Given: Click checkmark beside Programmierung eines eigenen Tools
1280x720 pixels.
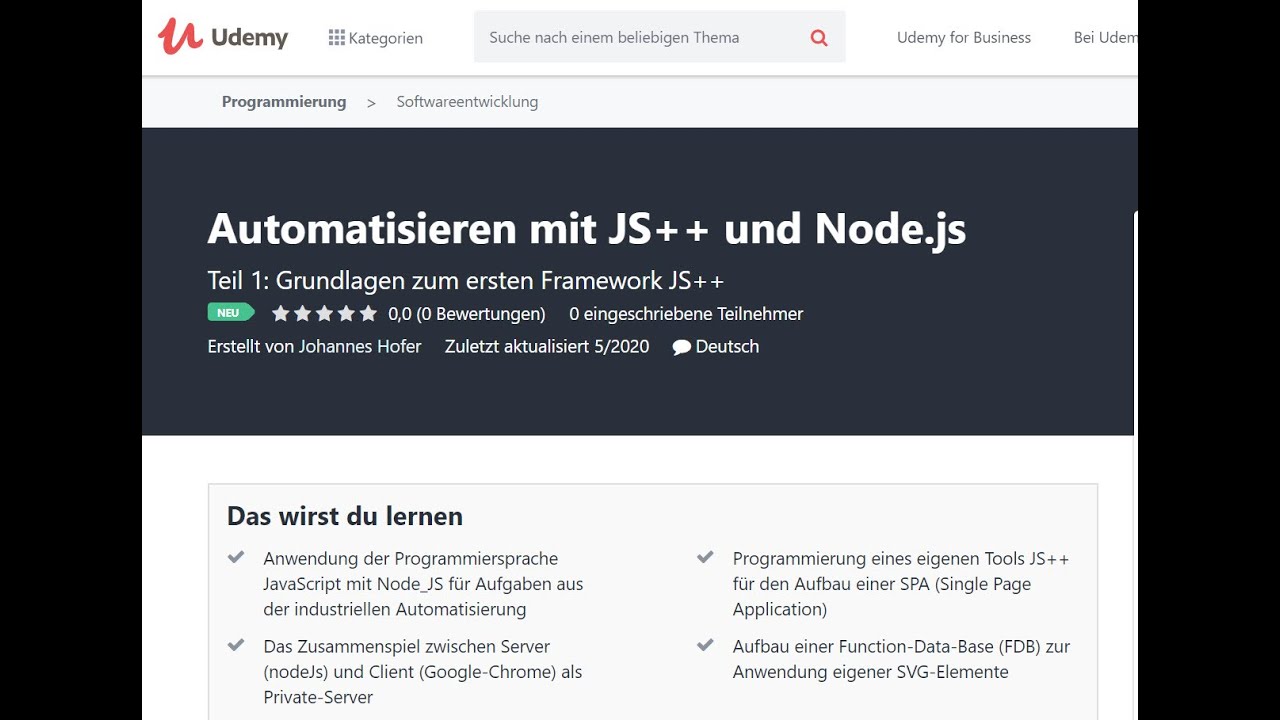Looking at the screenshot, I should (705, 558).
